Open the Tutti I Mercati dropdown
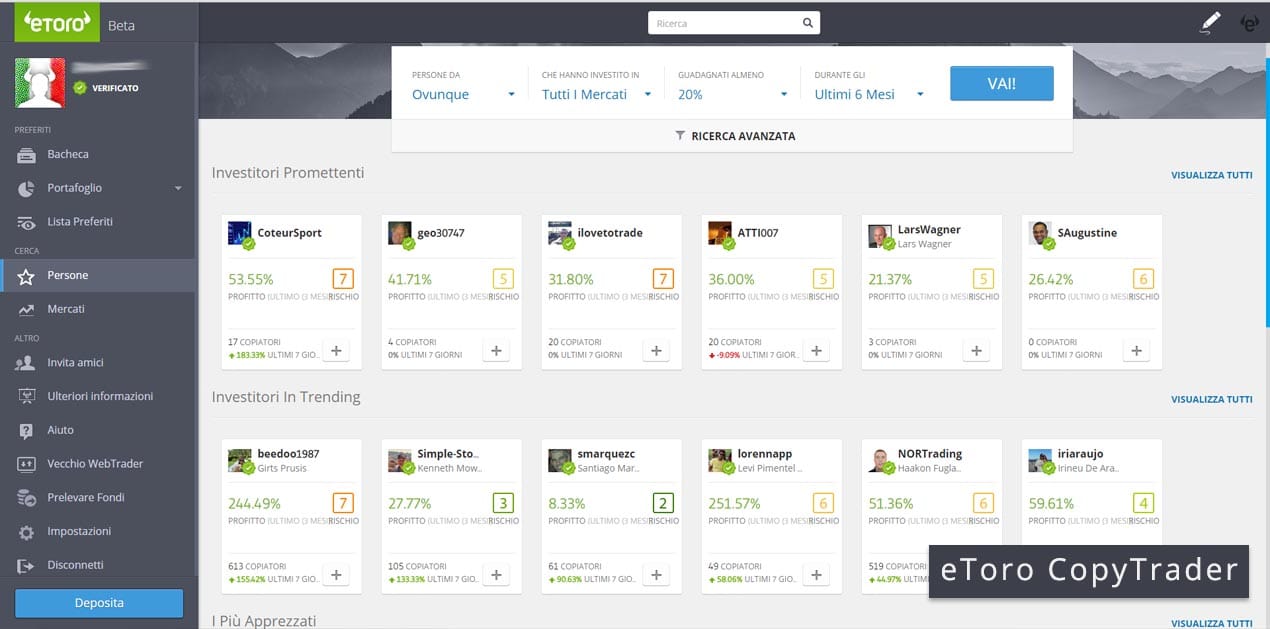The height and width of the screenshot is (629, 1270). [596, 94]
